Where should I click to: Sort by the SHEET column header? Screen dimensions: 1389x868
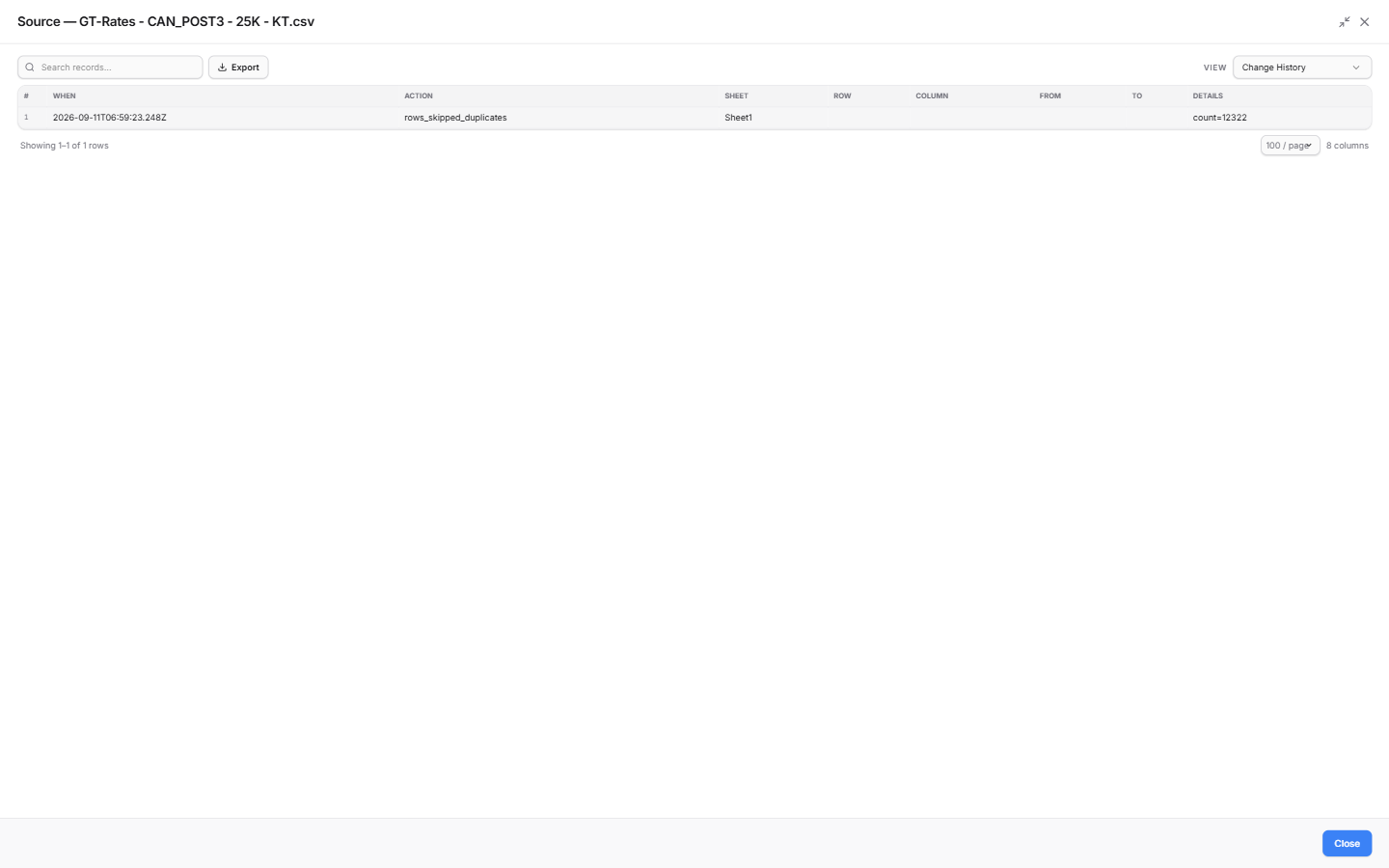736,96
